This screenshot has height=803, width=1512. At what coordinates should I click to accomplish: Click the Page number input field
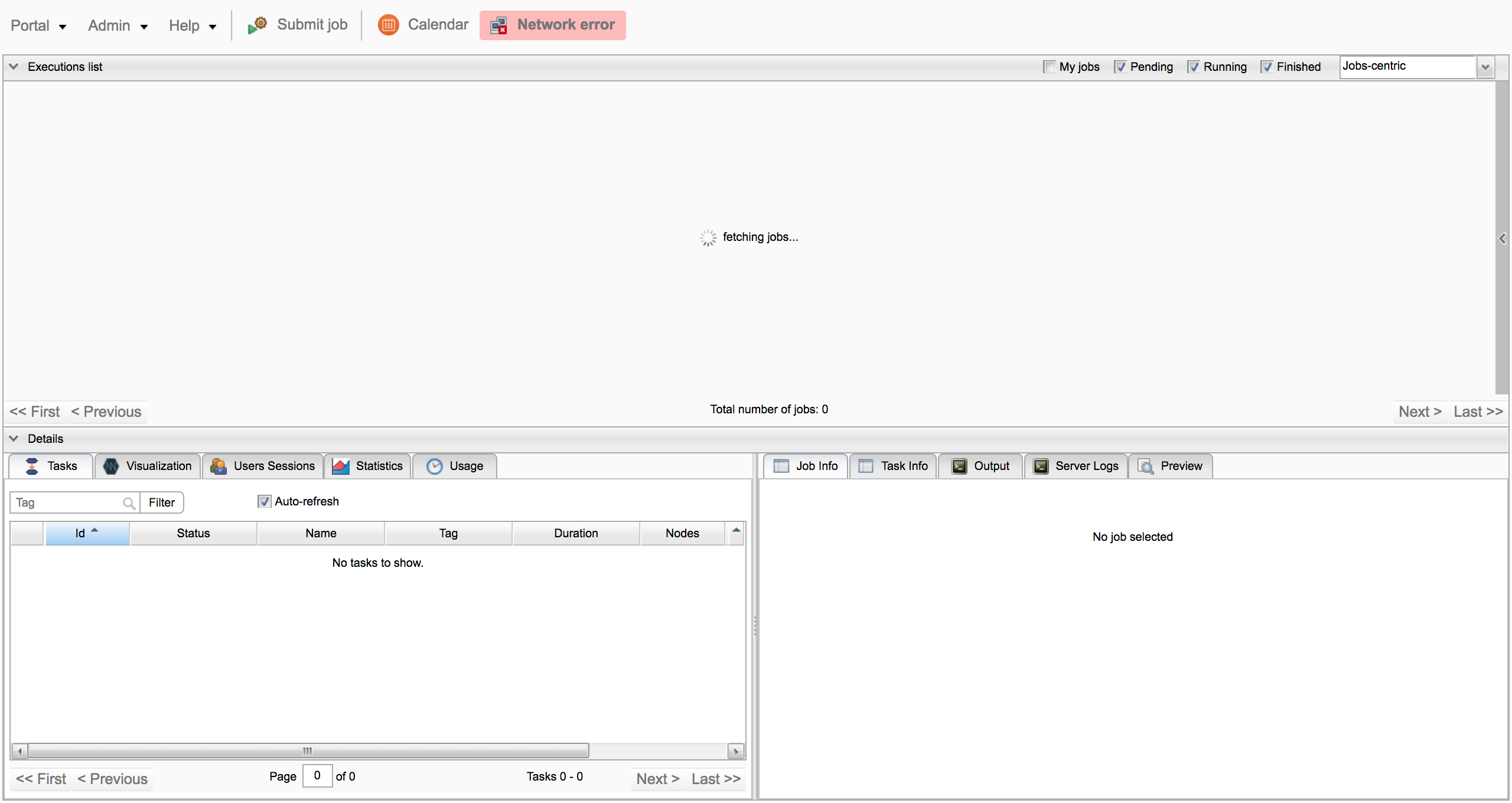coord(317,776)
